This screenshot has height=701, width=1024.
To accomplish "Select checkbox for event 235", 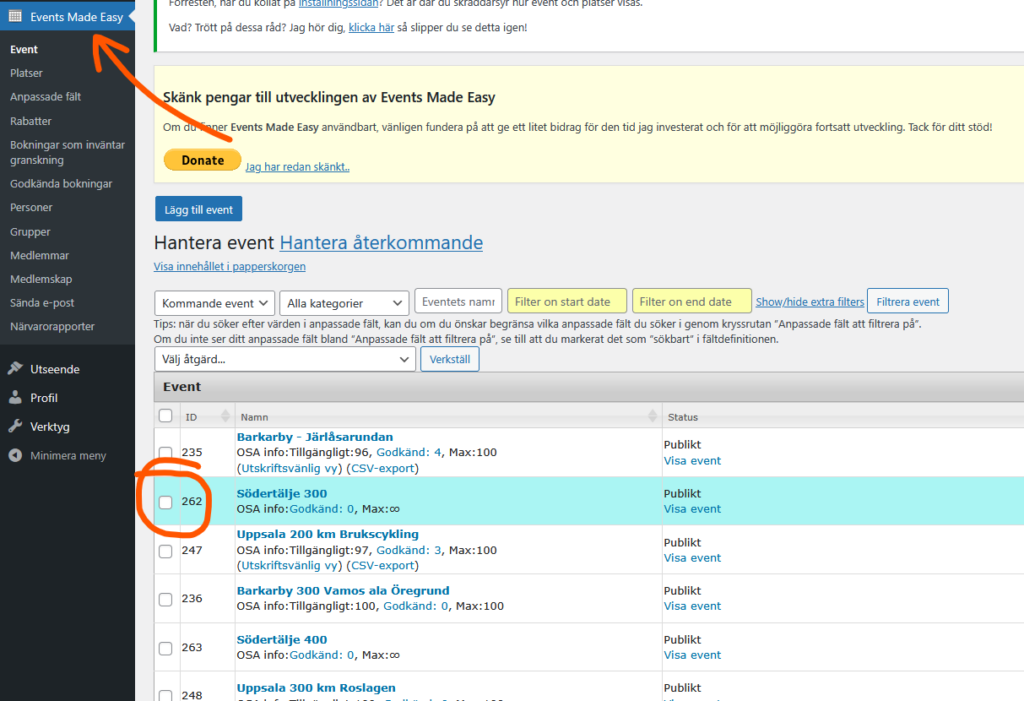I will [x=165, y=452].
